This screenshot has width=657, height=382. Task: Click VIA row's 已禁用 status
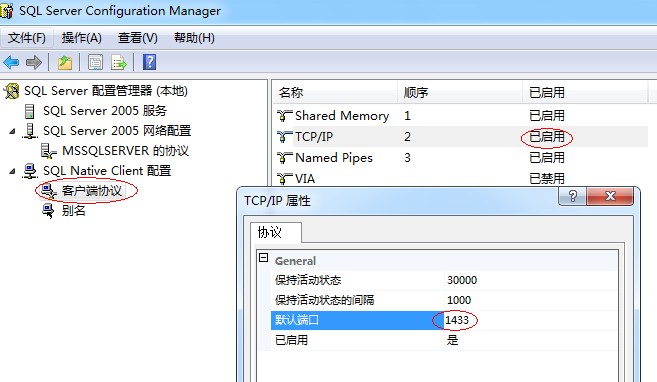[547, 179]
